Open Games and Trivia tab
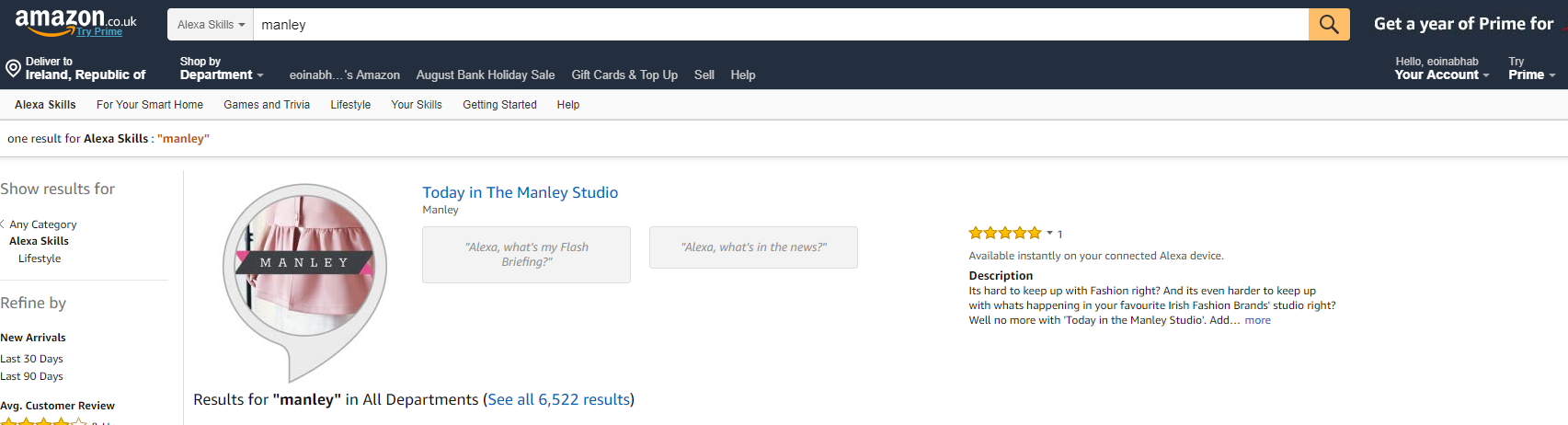 [267, 105]
